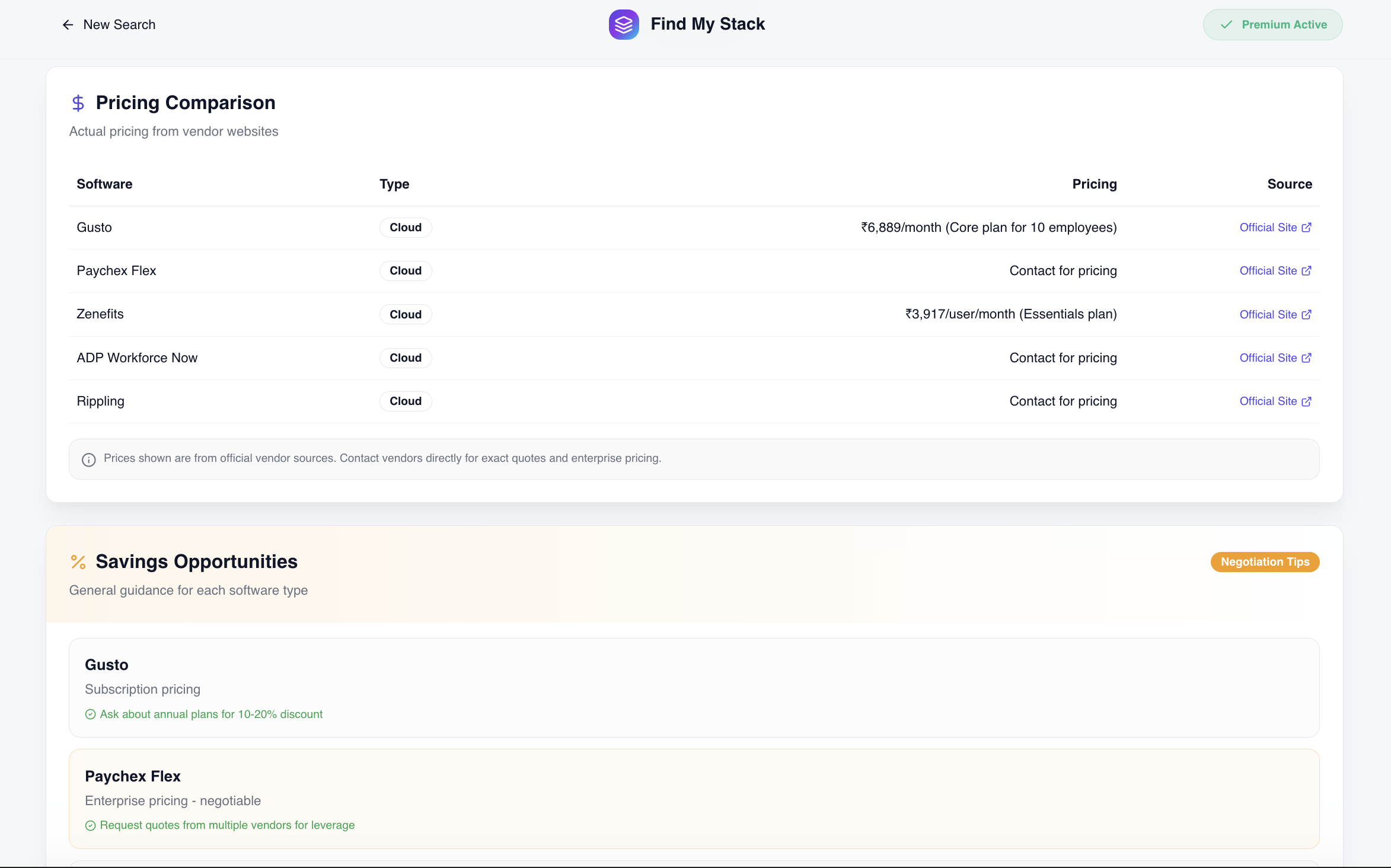Click the Find My Stack logo icon
This screenshot has width=1391, height=868.
coord(624,24)
